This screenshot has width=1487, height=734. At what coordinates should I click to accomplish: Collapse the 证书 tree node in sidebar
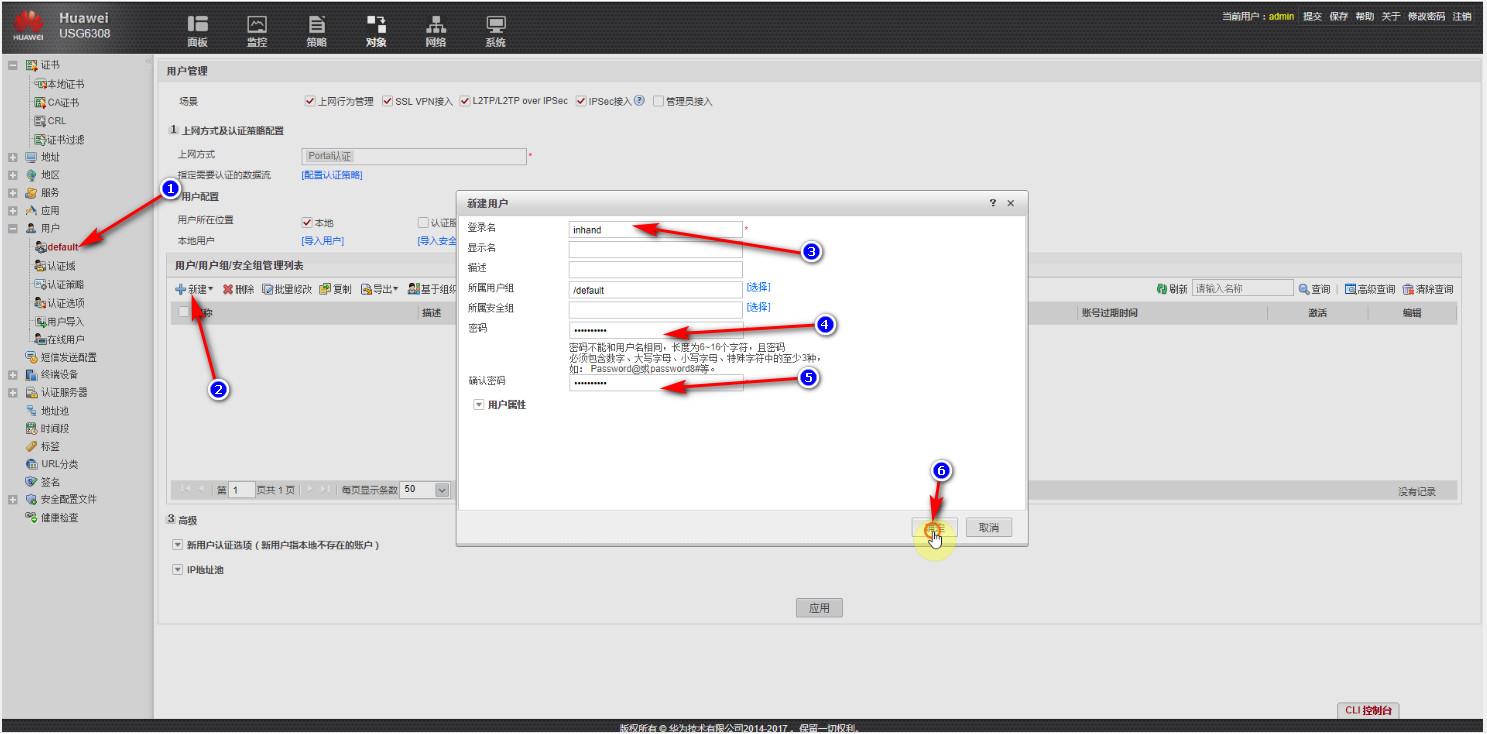click(x=13, y=65)
